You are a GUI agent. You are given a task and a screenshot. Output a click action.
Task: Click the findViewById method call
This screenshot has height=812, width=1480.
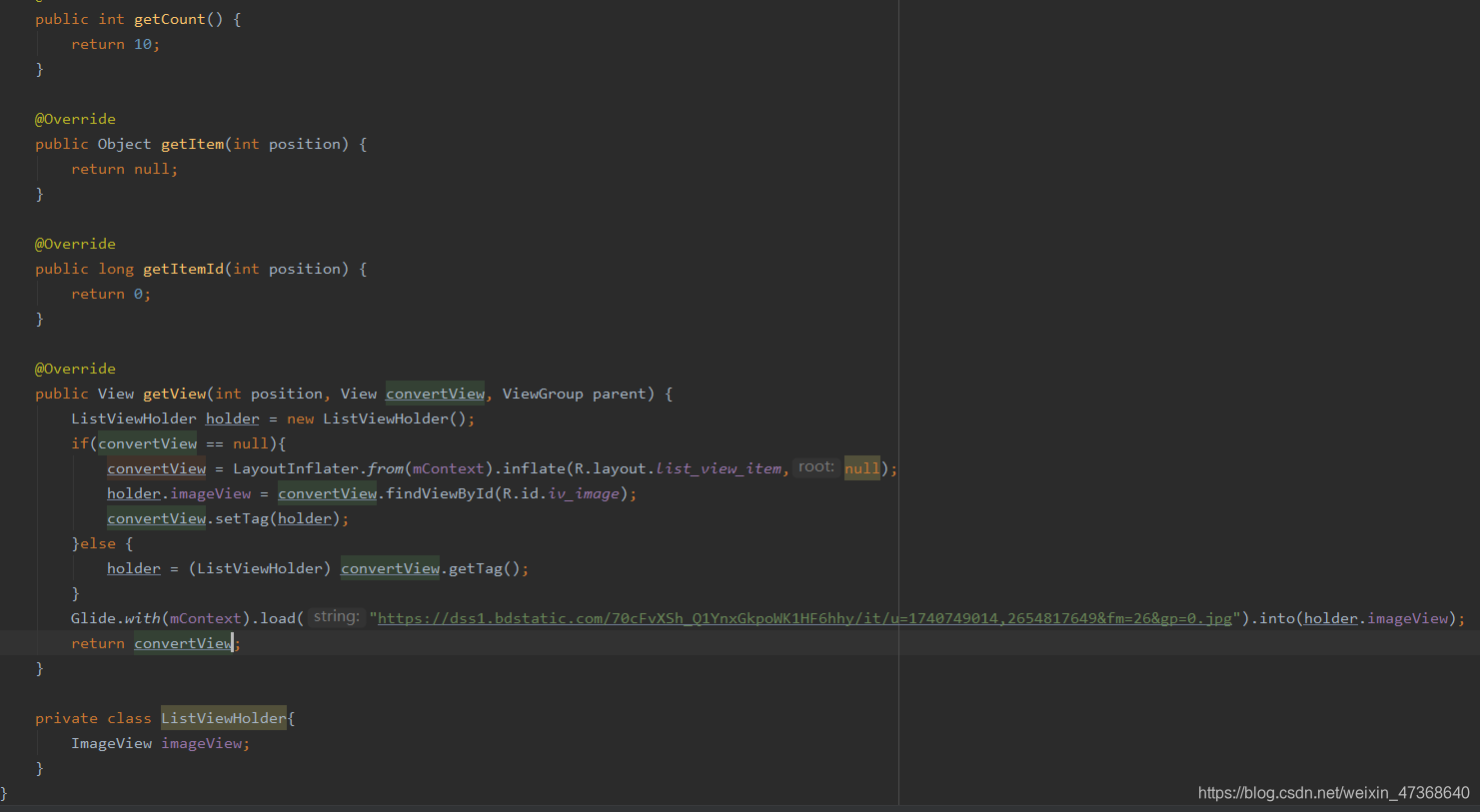pyautogui.click(x=440, y=493)
